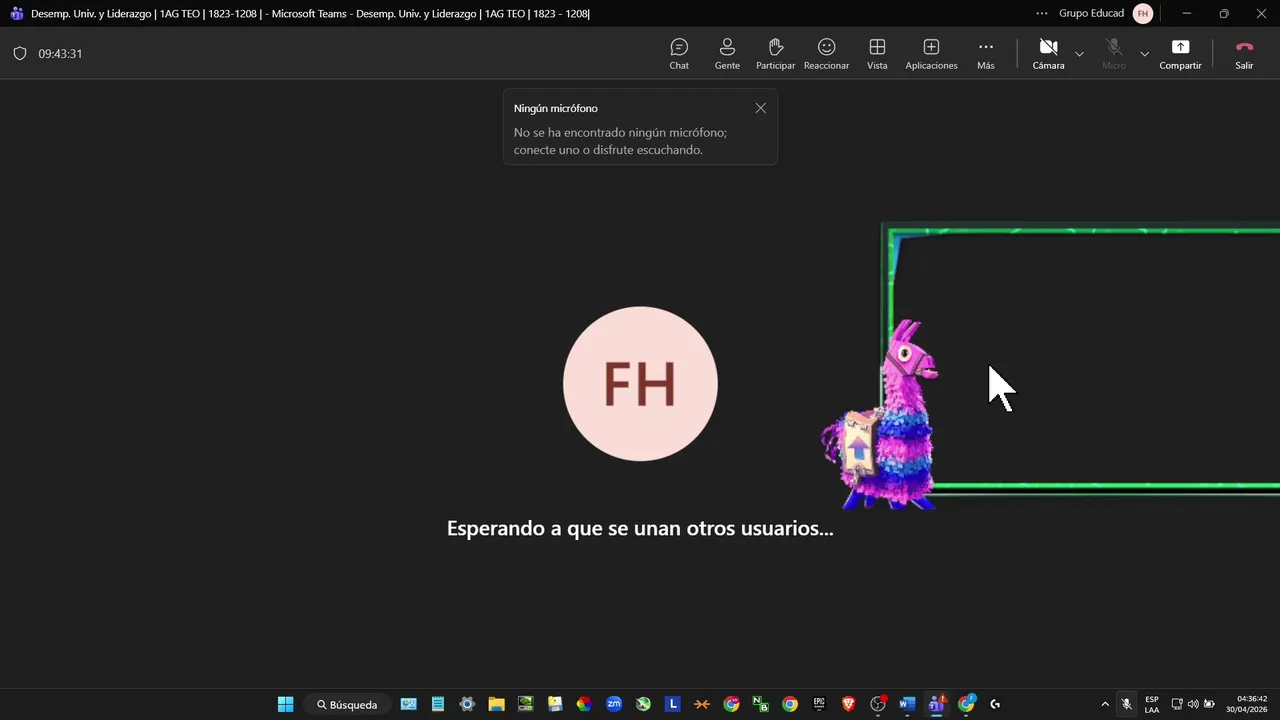Click the Microsoft Teams logo in title bar

[16, 13]
